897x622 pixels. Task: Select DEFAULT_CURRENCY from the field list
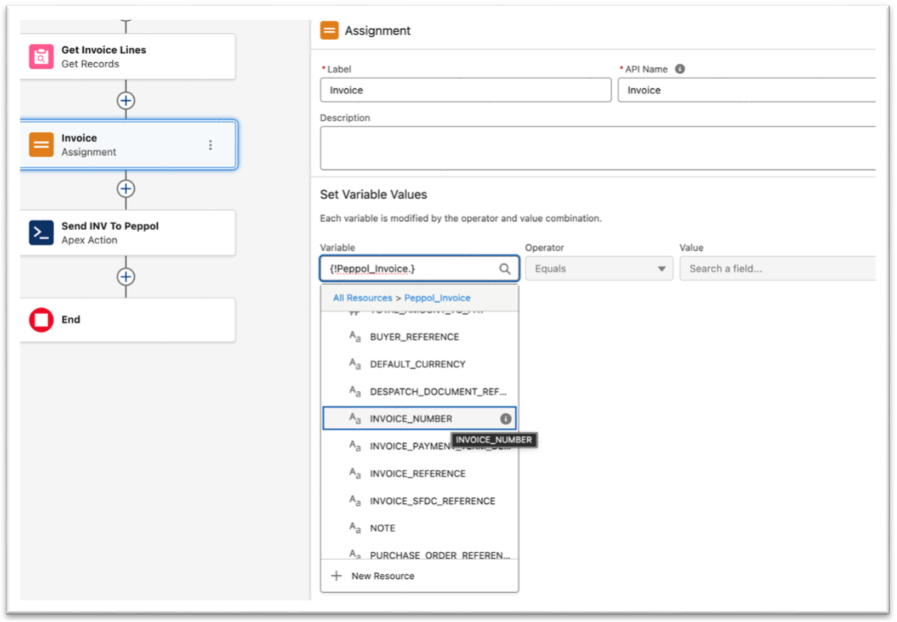[x=417, y=364]
